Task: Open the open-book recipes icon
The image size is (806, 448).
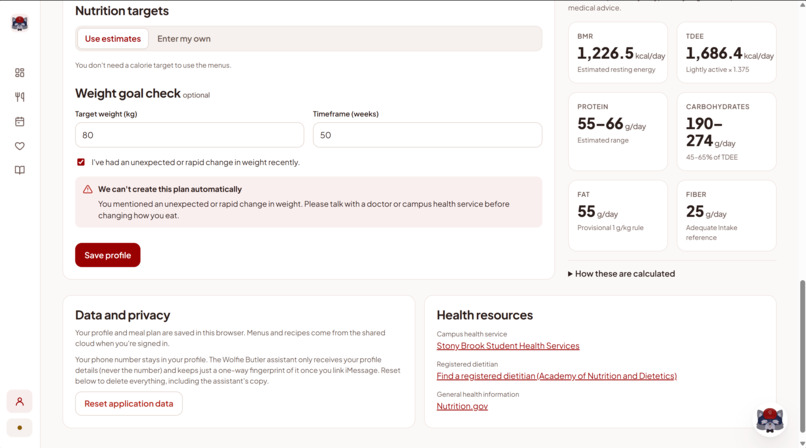Action: click(x=20, y=170)
